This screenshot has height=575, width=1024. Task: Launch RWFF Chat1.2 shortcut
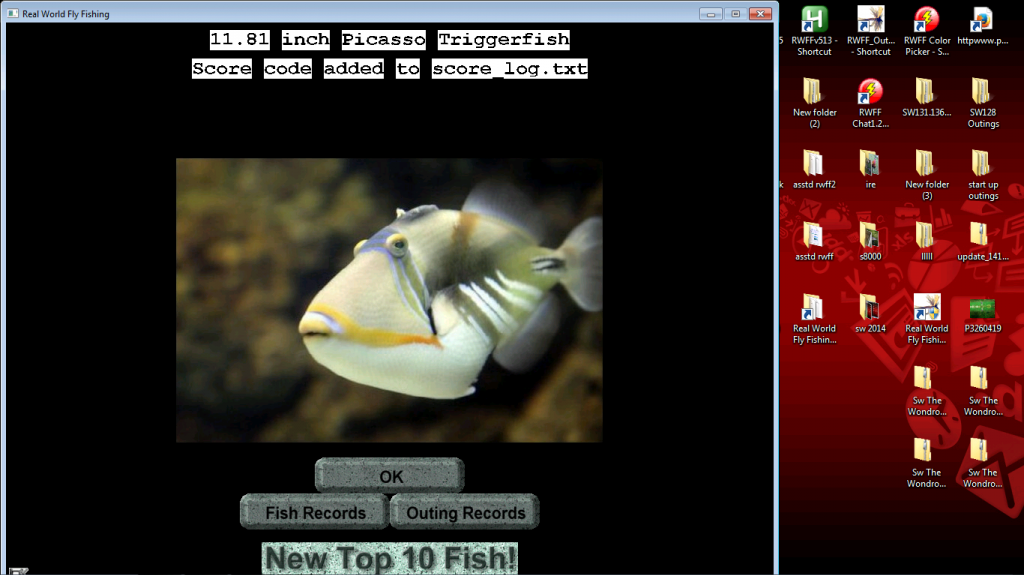click(x=871, y=103)
